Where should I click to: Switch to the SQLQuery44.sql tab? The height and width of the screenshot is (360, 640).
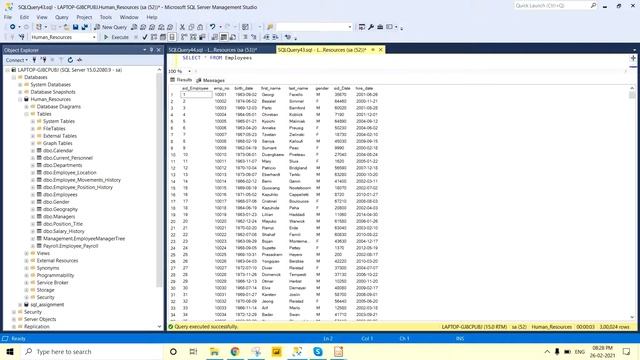pyautogui.click(x=213, y=50)
